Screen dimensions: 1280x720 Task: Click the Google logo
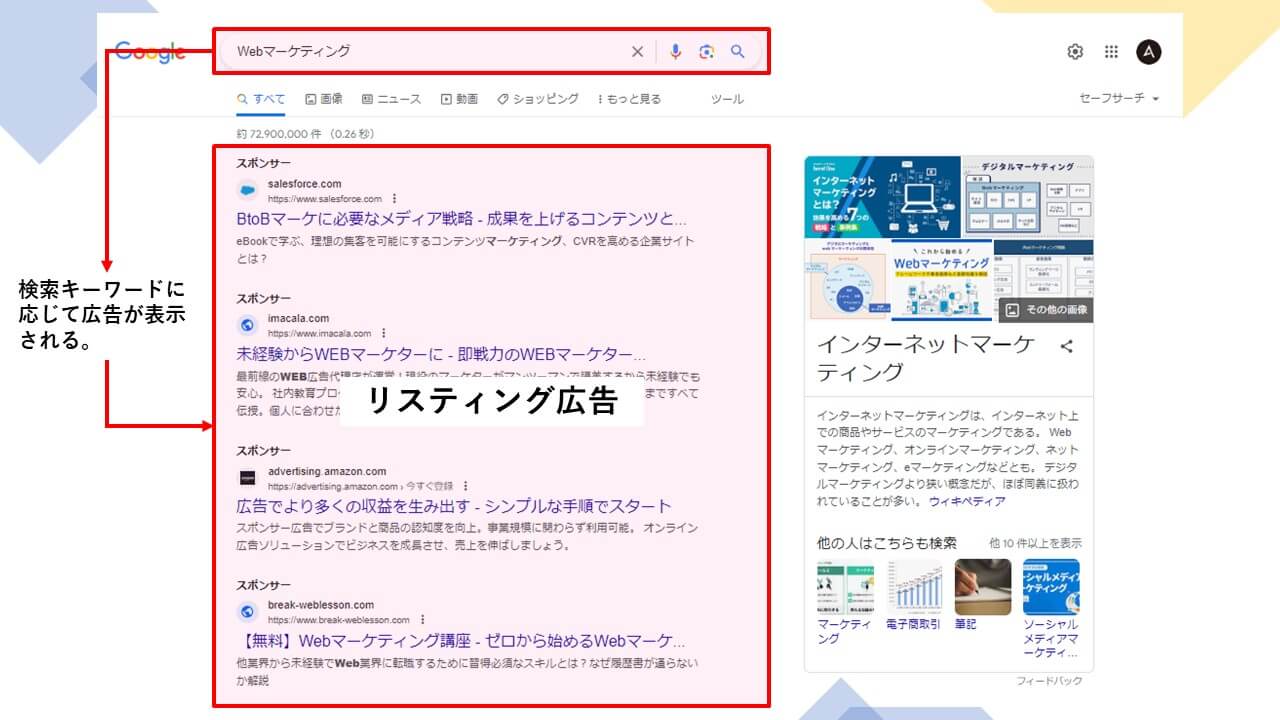(150, 52)
